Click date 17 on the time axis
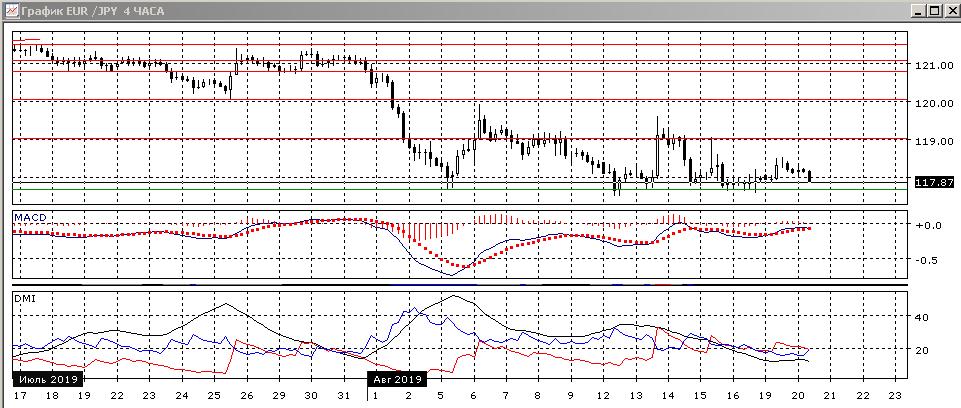The width and height of the screenshot is (961, 408). [20, 396]
